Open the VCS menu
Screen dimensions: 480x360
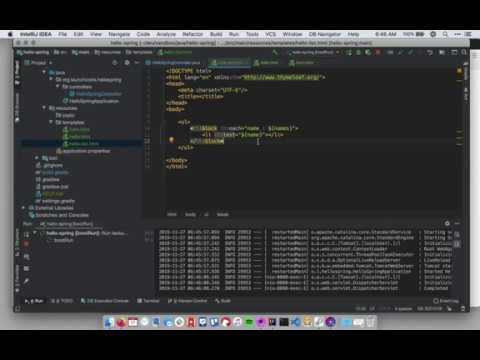tap(270, 34)
